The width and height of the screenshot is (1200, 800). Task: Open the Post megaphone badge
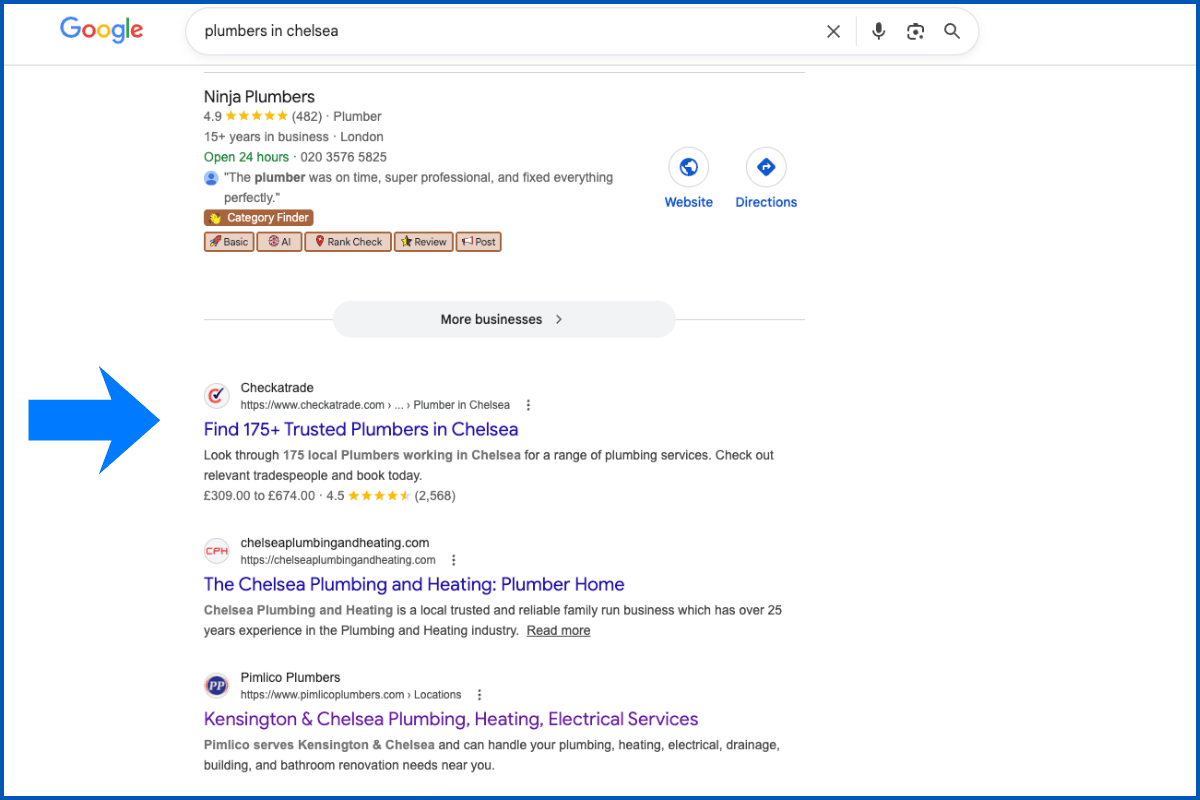pyautogui.click(x=478, y=241)
